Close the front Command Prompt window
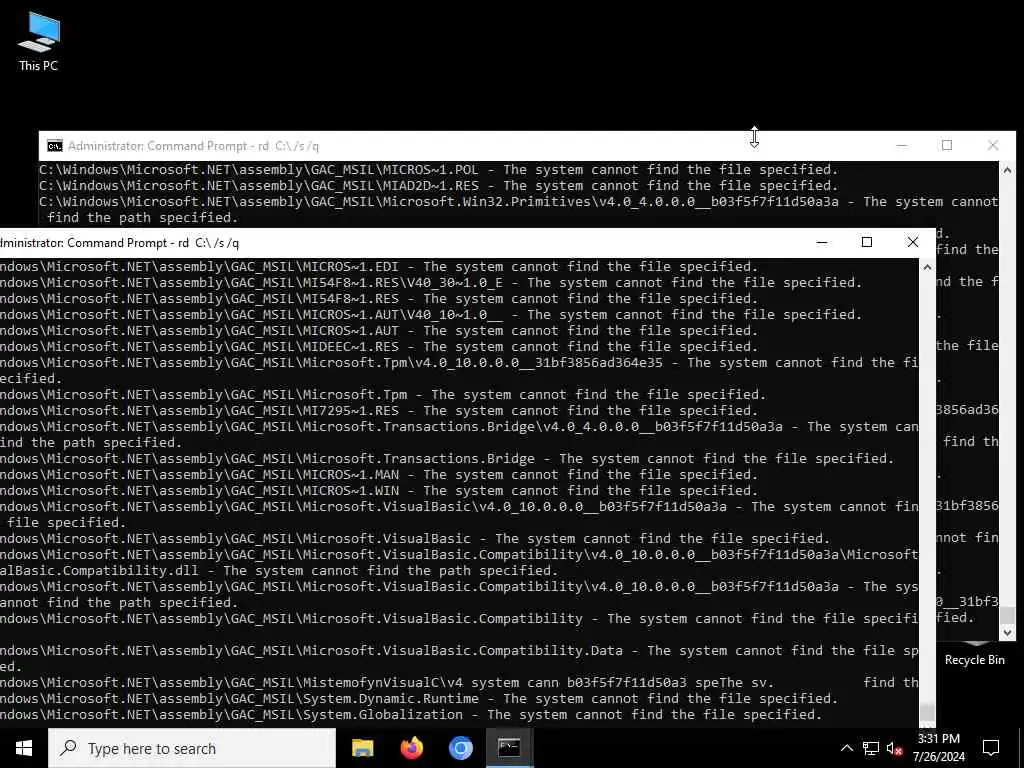This screenshot has height=768, width=1024. pos(913,242)
